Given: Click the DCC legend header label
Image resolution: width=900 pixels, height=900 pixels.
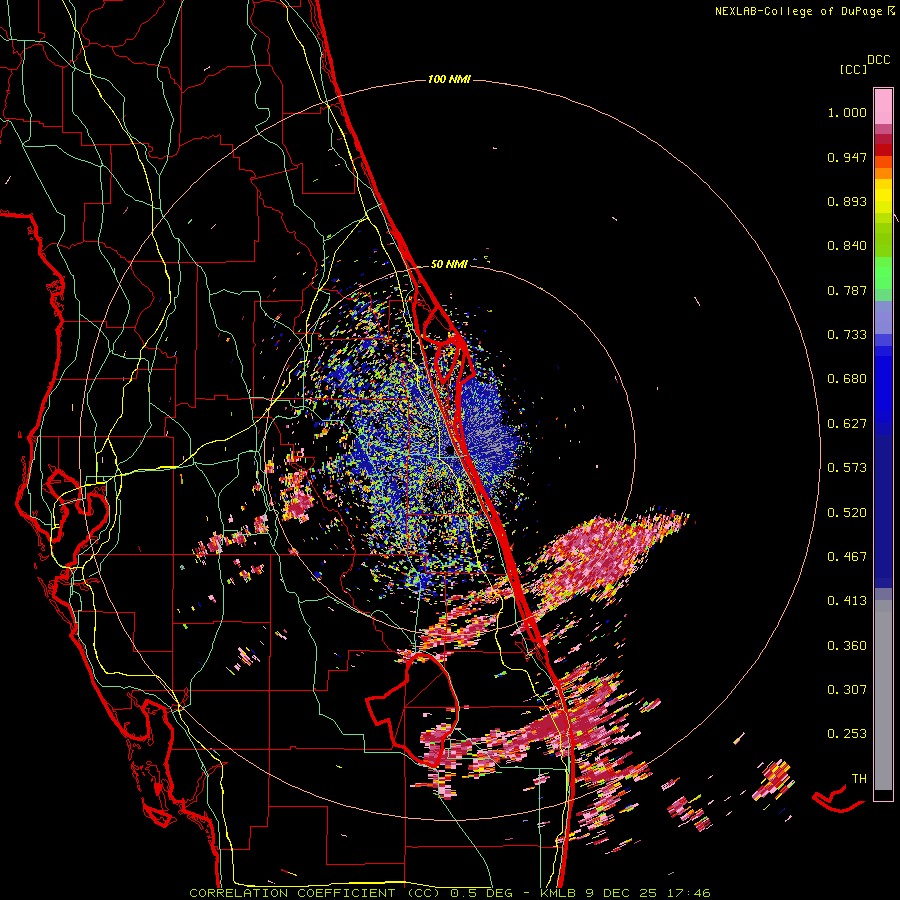Looking at the screenshot, I should pyautogui.click(x=878, y=60).
